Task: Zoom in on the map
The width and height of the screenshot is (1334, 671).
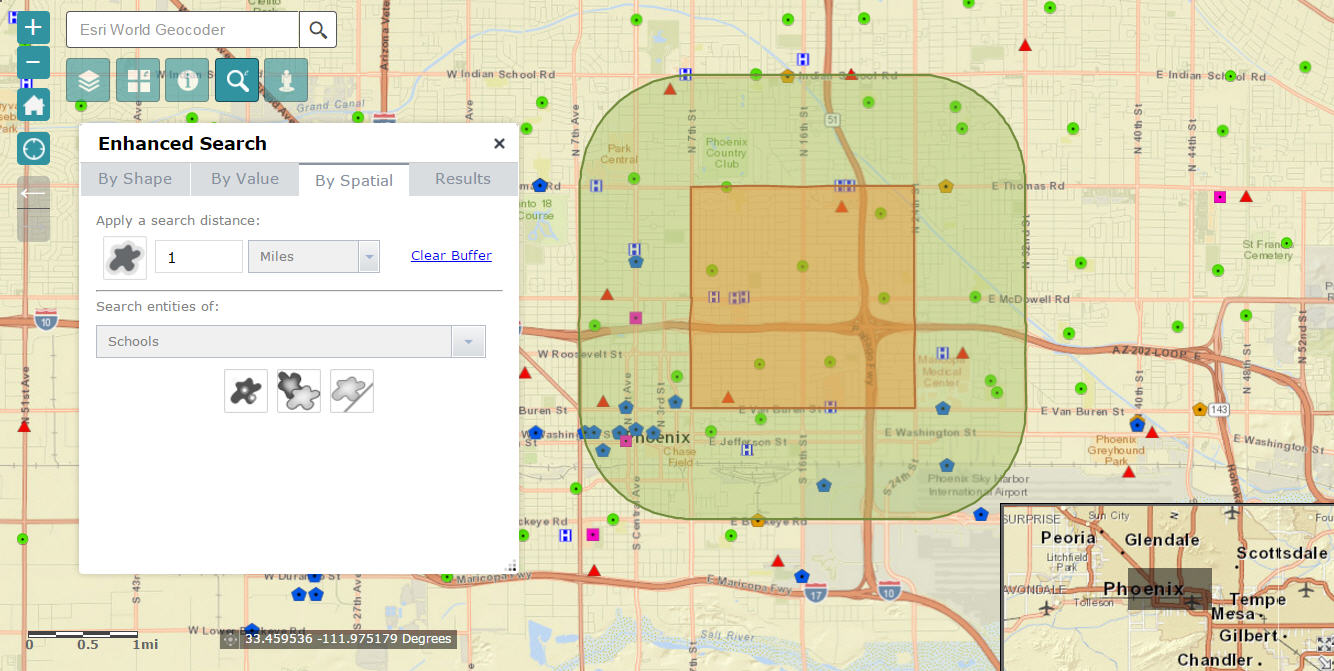Action: coord(33,27)
